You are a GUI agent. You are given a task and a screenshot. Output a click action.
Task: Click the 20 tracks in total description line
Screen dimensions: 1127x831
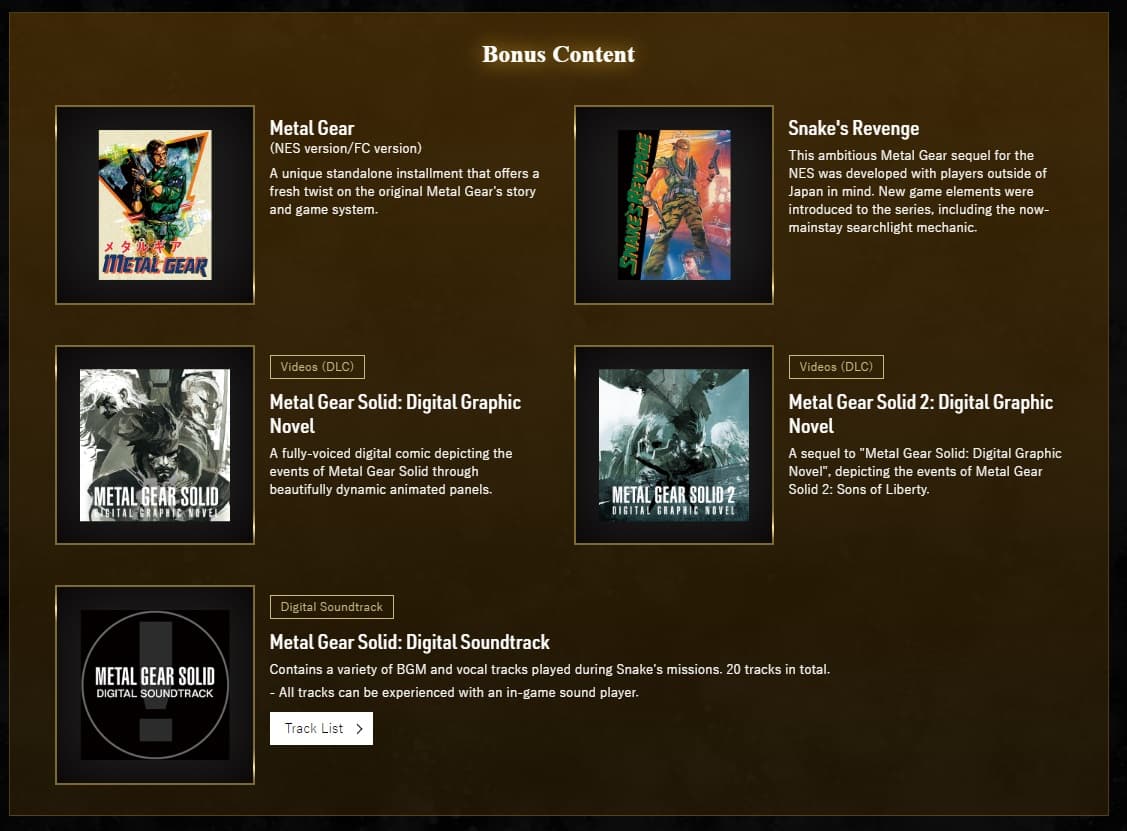(549, 669)
